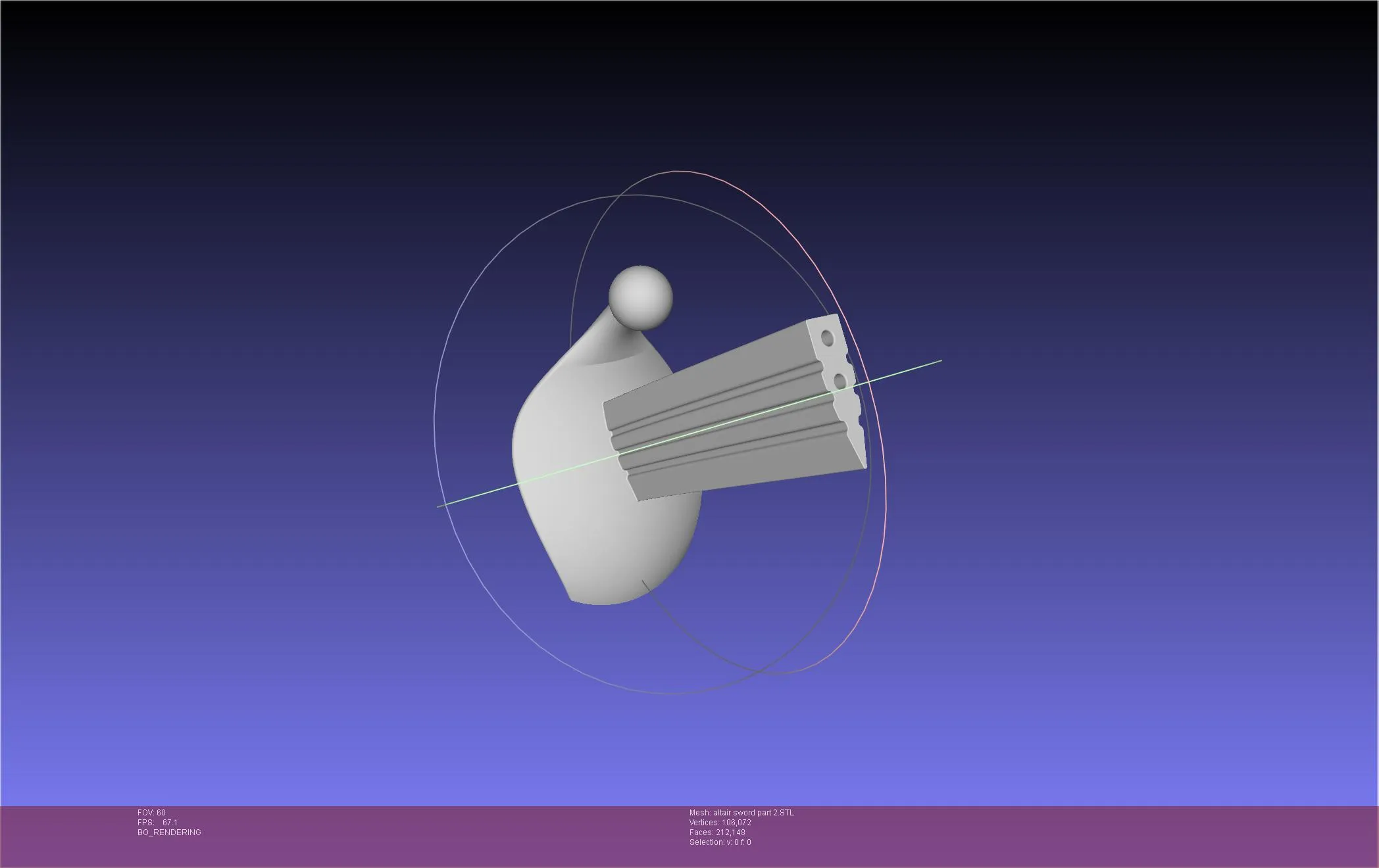
Task: Click the Faces: 212,148 count
Action: (x=717, y=832)
